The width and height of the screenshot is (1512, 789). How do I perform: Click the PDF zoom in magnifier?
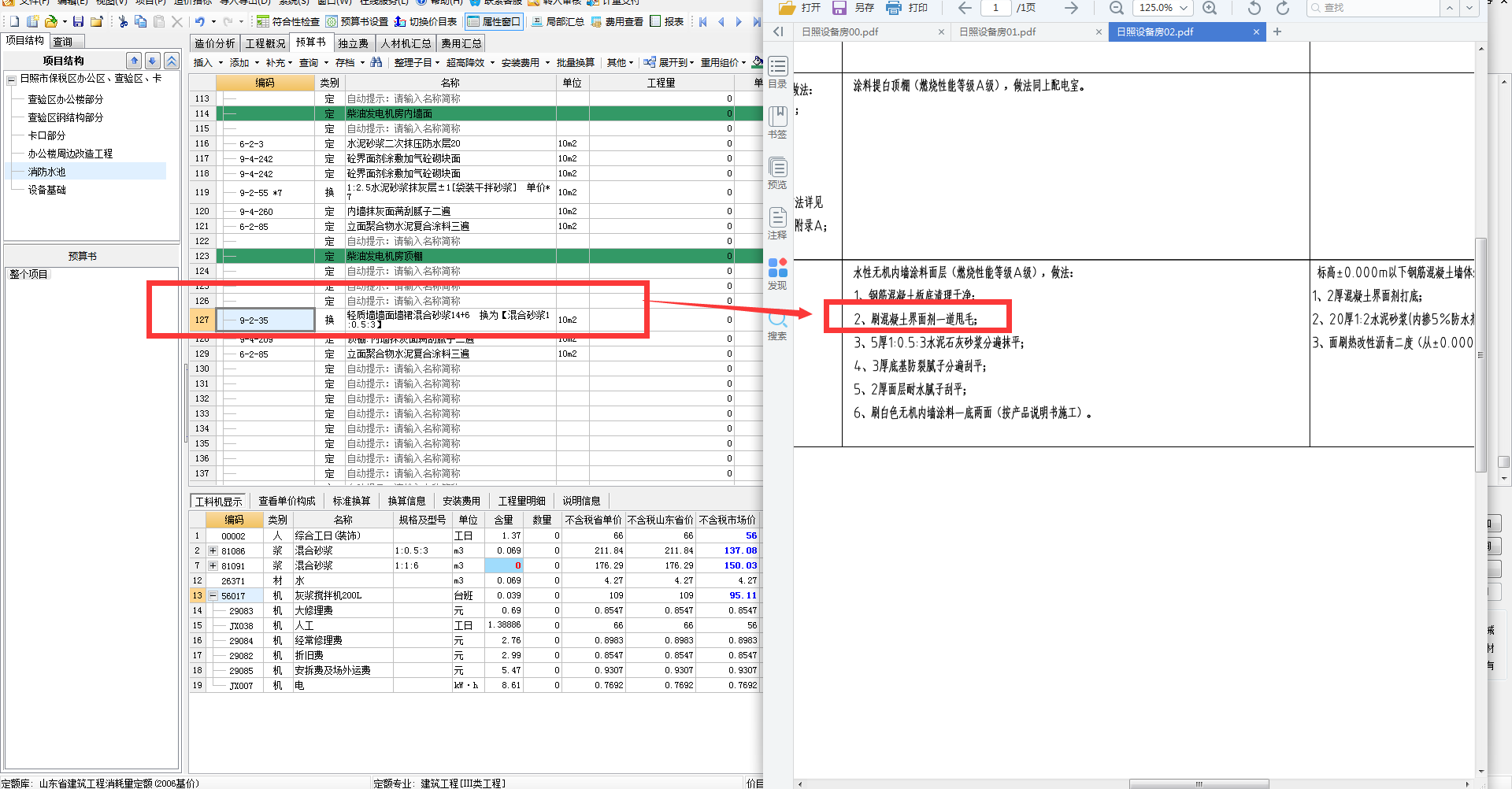click(1210, 8)
